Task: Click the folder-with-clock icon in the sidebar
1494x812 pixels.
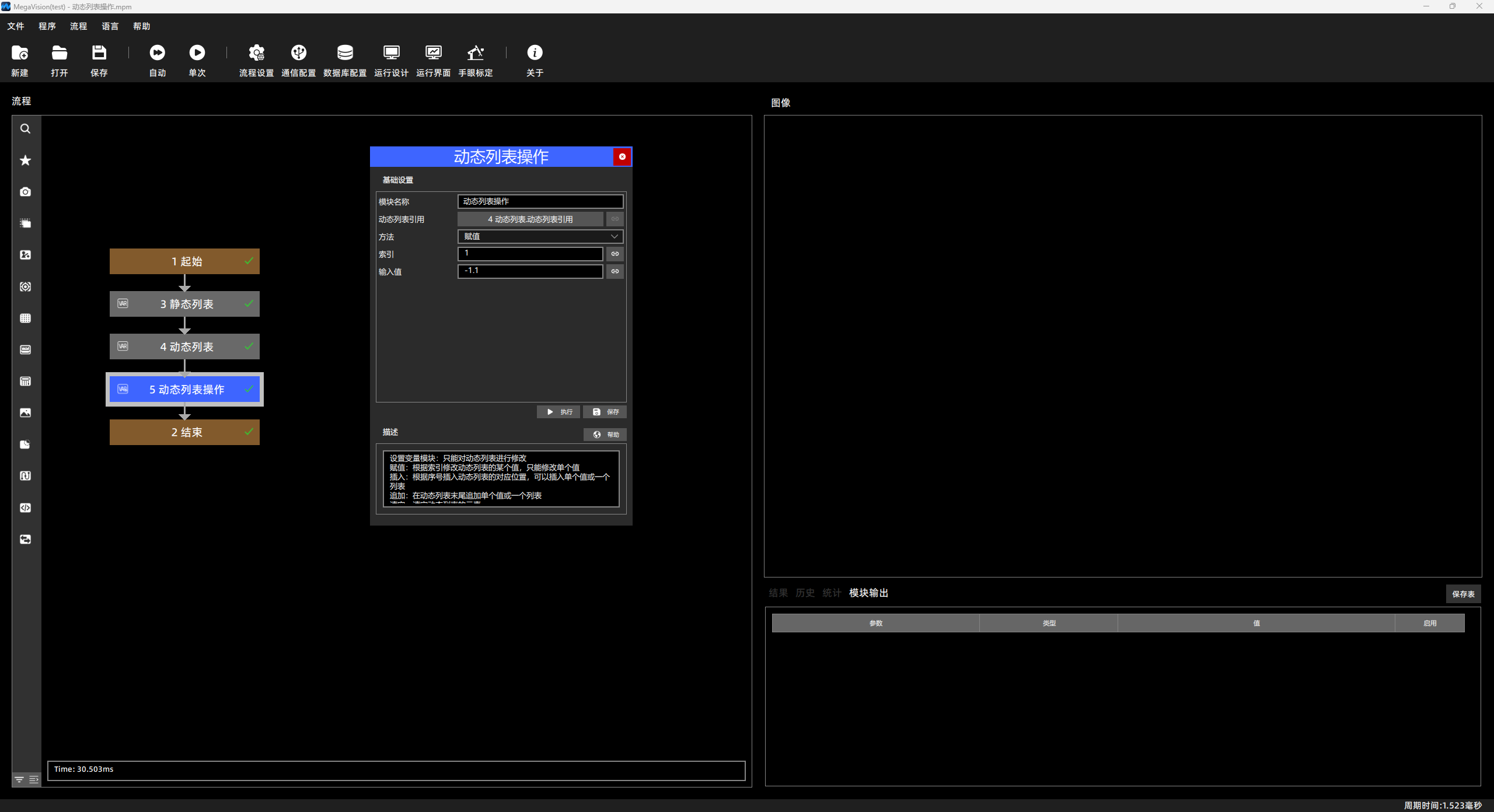Action: [x=26, y=444]
